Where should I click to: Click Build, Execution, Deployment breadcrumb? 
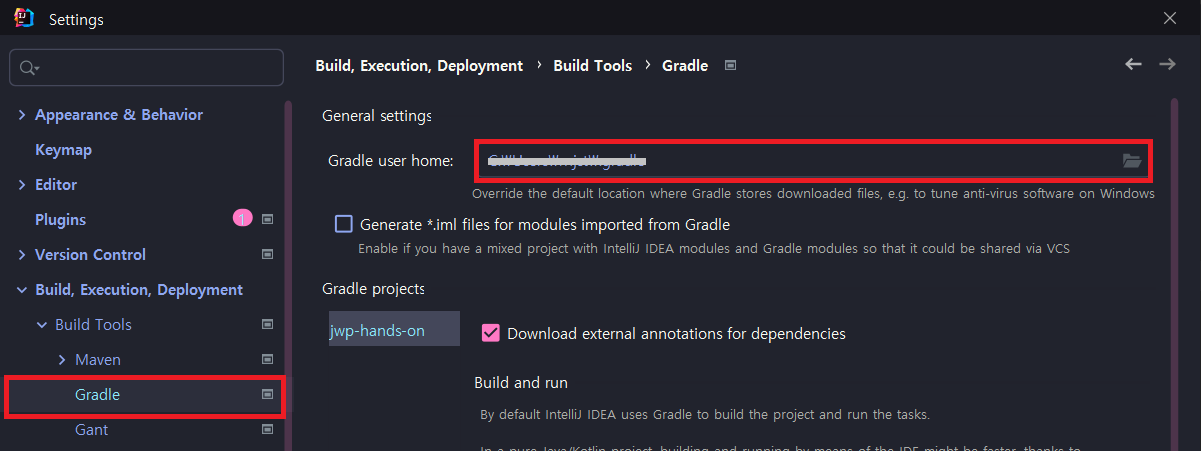[x=419, y=65]
